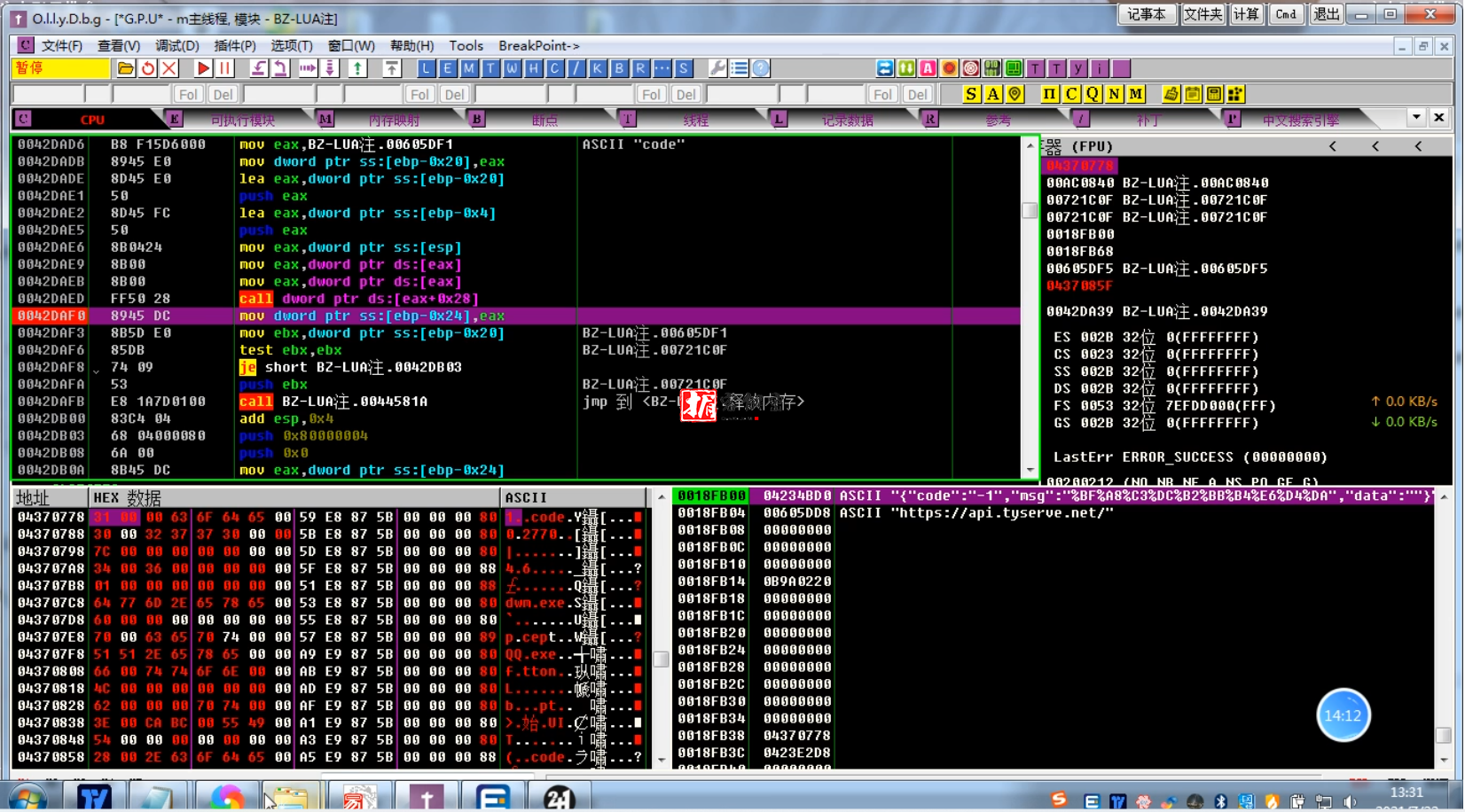The width and height of the screenshot is (1465, 812).
Task: Select the stack row 0018FB04
Action: pos(1053,512)
